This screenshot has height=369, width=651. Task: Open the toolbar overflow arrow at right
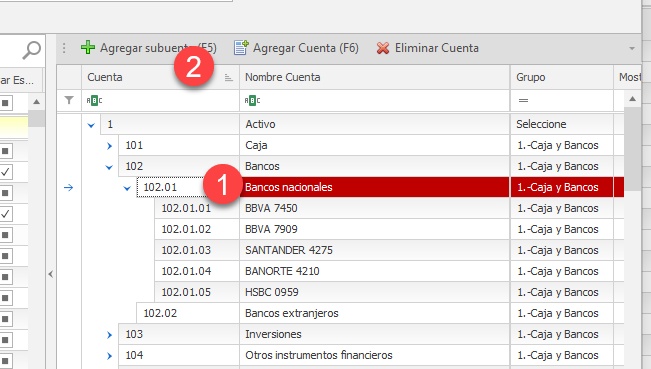point(632,49)
